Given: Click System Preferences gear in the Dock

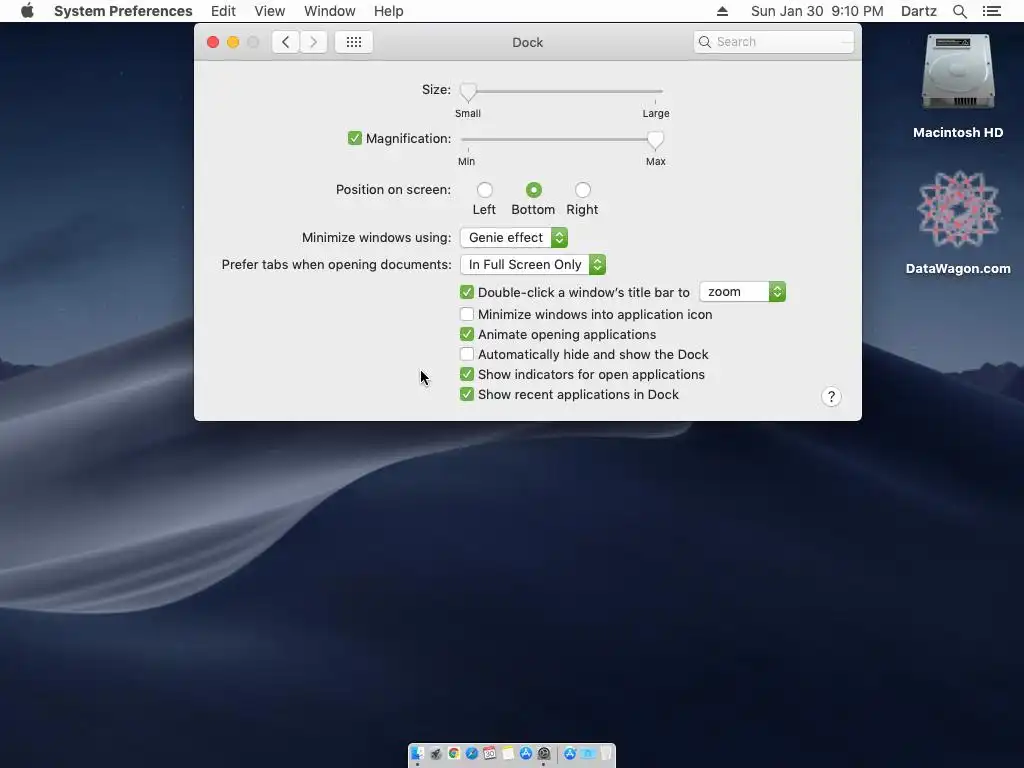Looking at the screenshot, I should 543,754.
